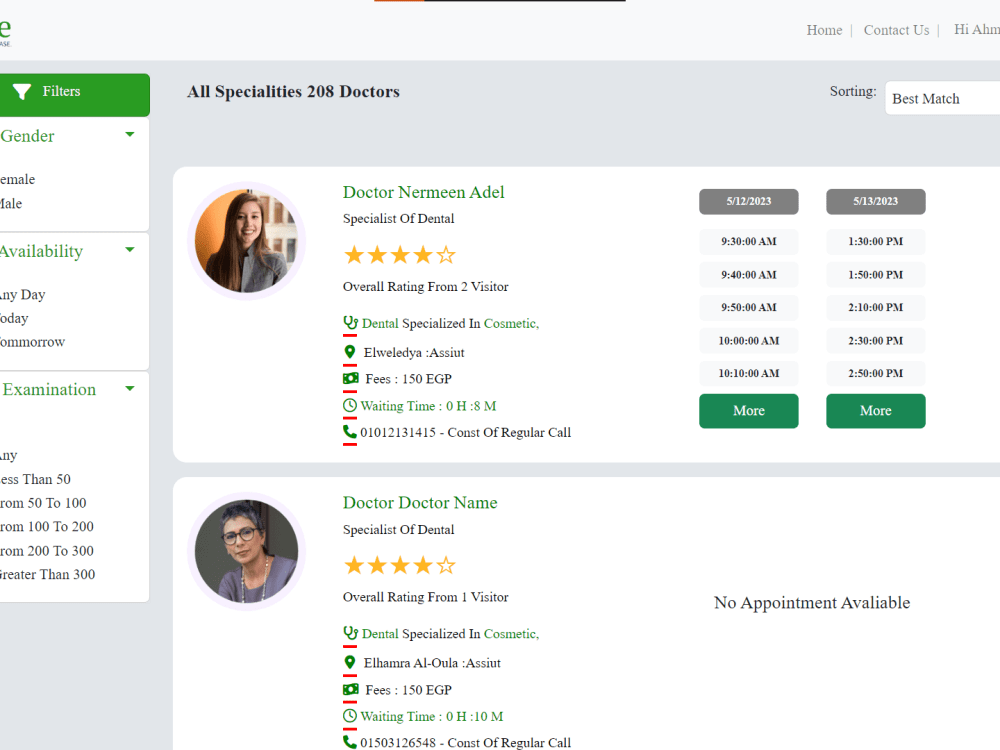Go to Home page

(824, 30)
